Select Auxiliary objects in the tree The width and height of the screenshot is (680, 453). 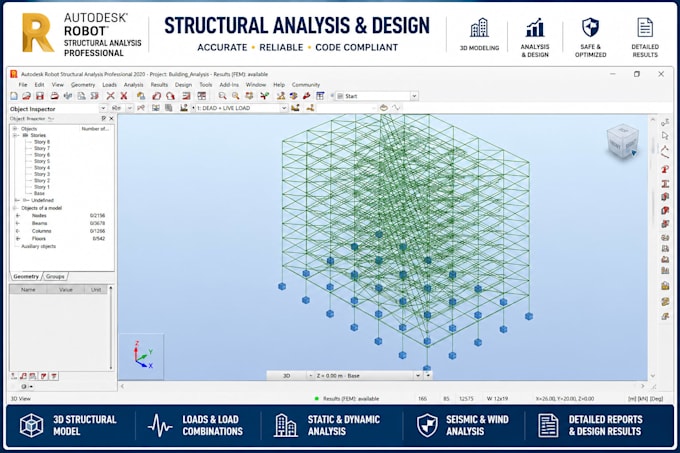tap(39, 246)
